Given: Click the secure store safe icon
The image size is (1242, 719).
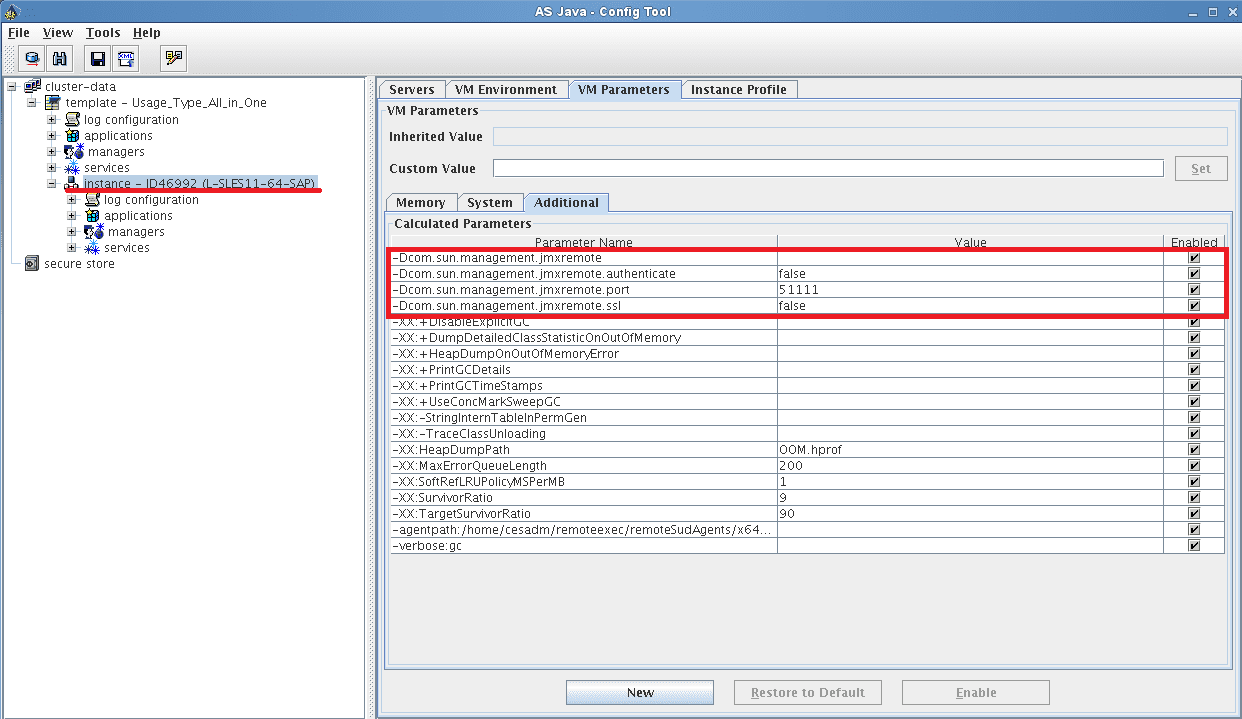Looking at the screenshot, I should click(x=32, y=263).
